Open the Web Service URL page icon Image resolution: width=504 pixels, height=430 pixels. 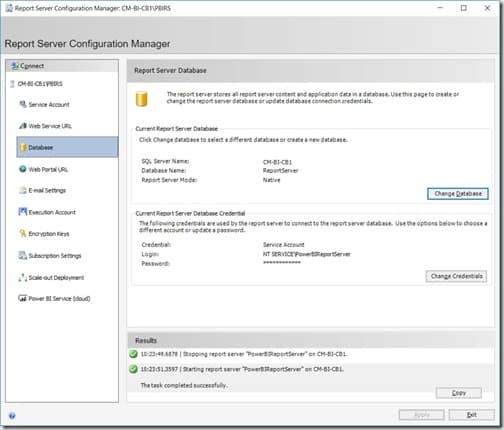23,126
